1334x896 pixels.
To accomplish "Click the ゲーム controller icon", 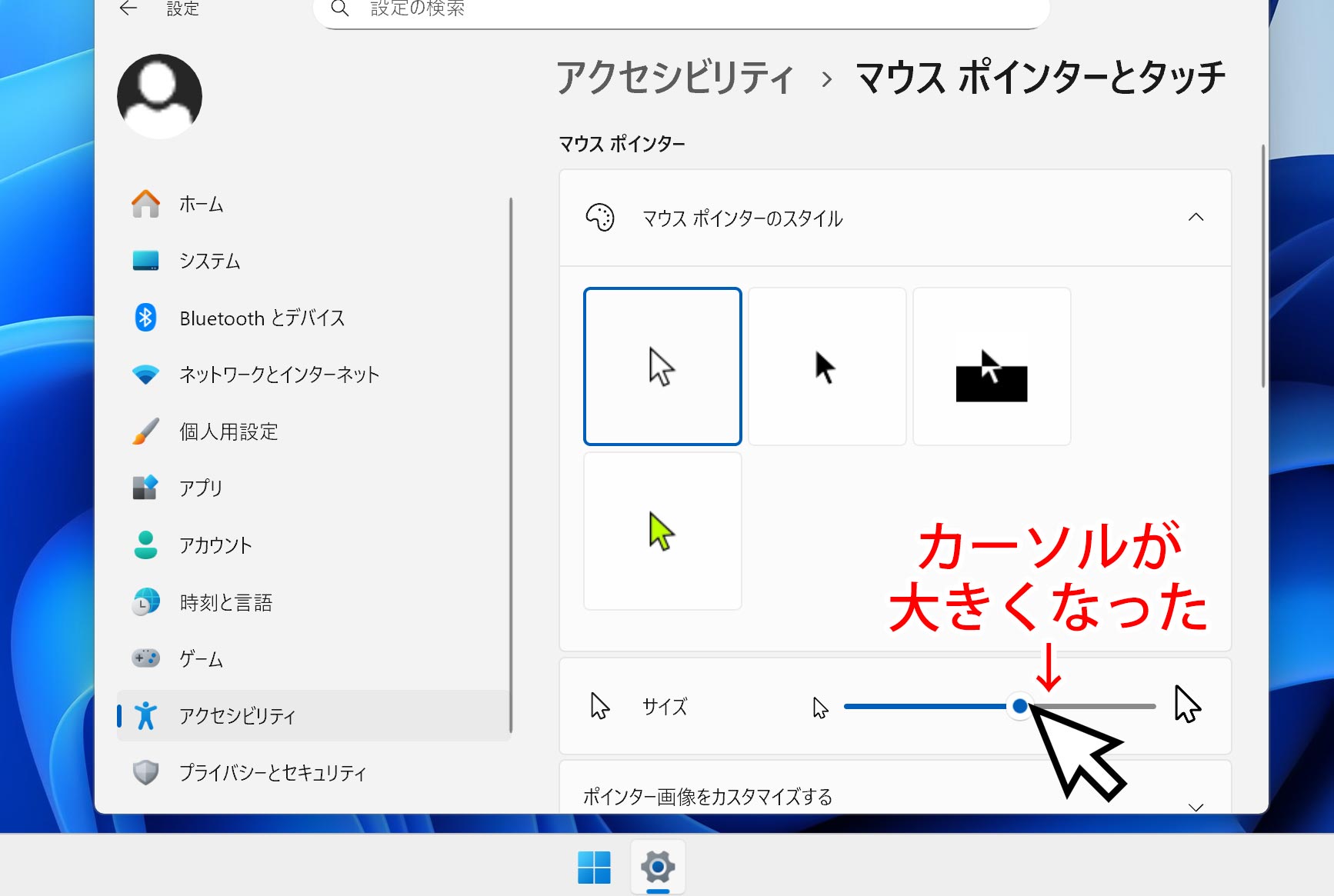I will tap(145, 658).
